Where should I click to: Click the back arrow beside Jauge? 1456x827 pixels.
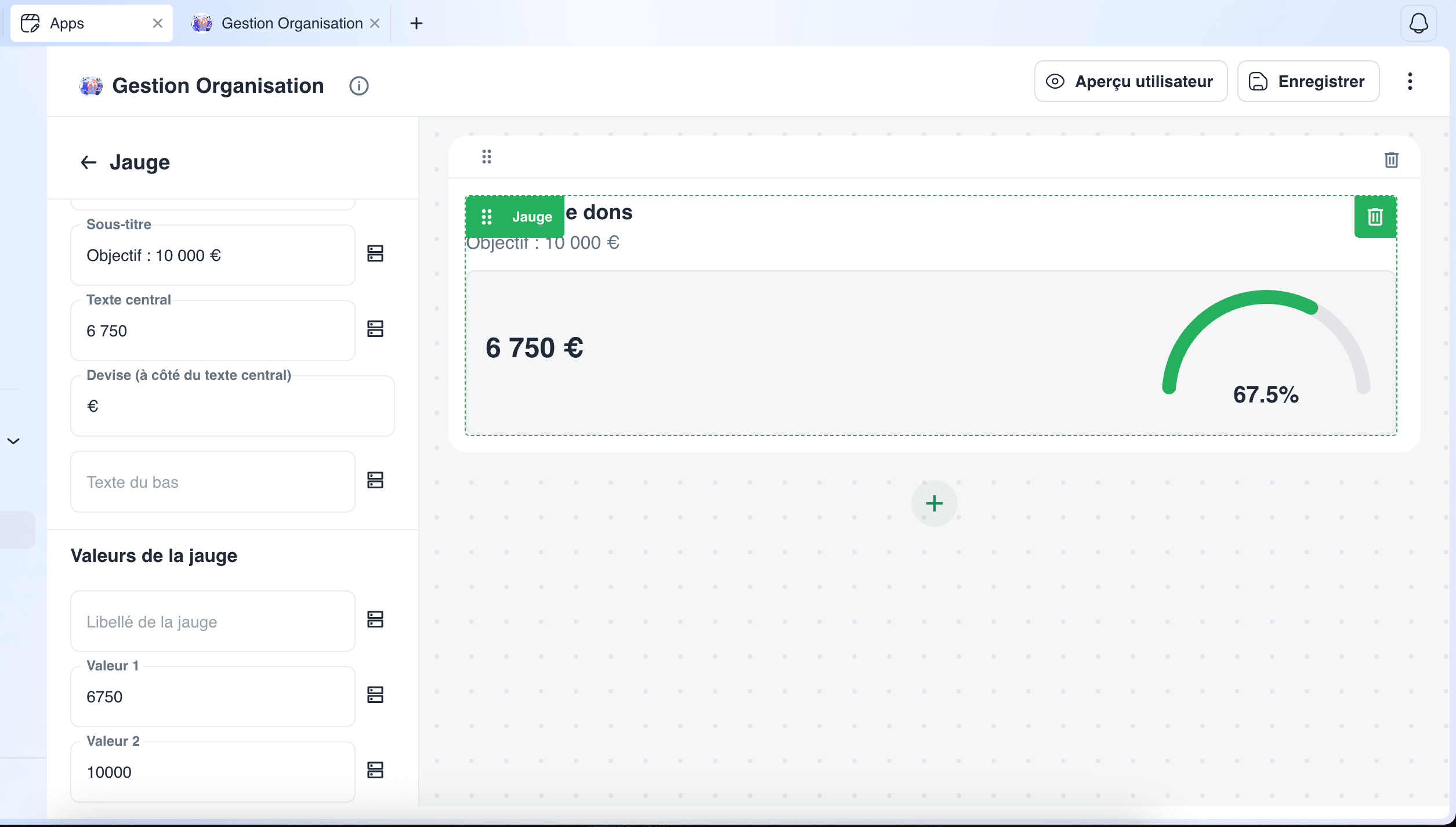click(88, 162)
